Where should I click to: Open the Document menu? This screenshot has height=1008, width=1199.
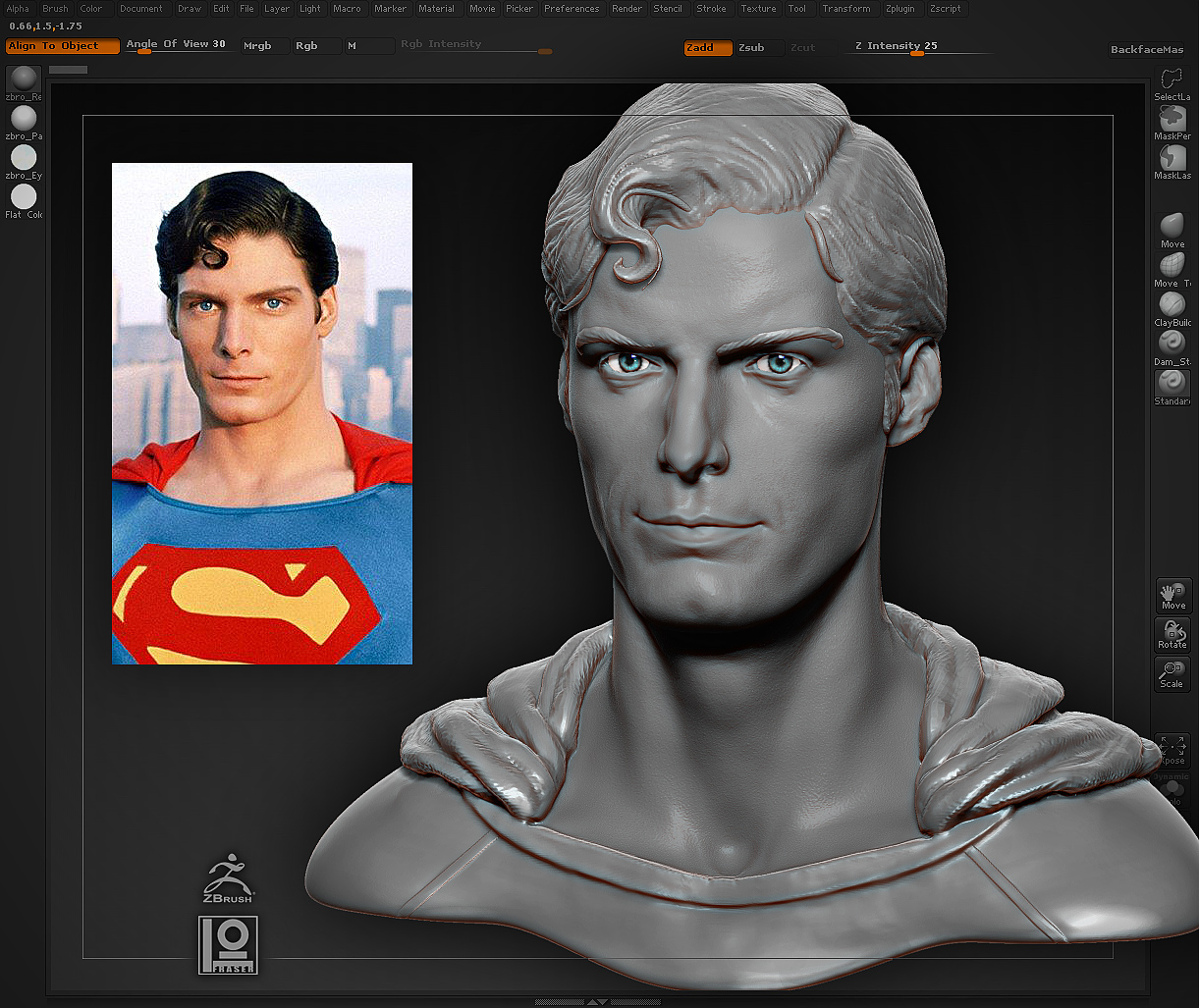click(141, 9)
